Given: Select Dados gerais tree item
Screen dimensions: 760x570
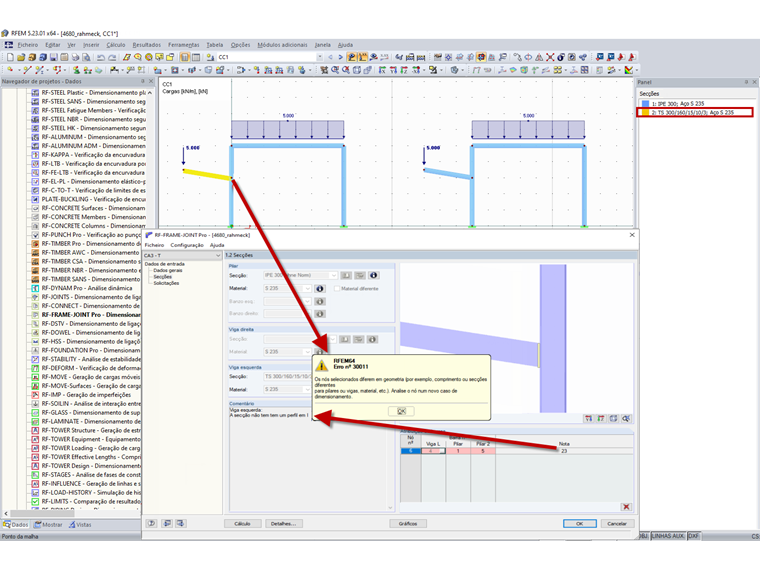Looking at the screenshot, I should click(x=168, y=270).
